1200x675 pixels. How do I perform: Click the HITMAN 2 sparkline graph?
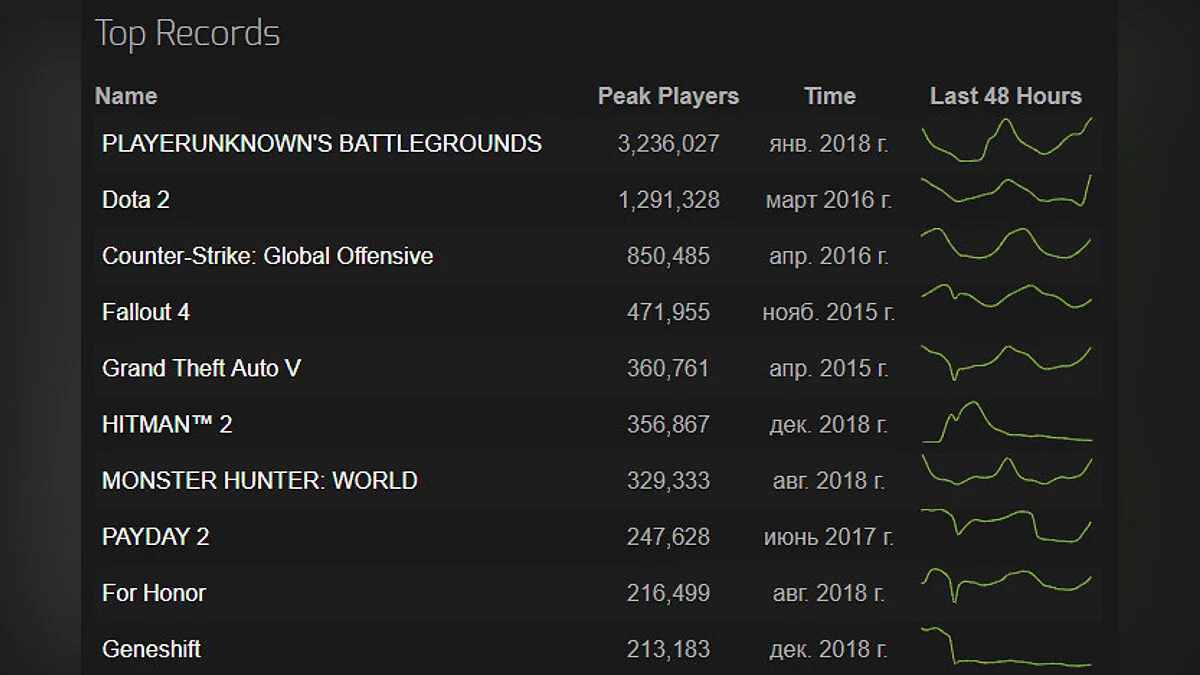[x=1006, y=424]
